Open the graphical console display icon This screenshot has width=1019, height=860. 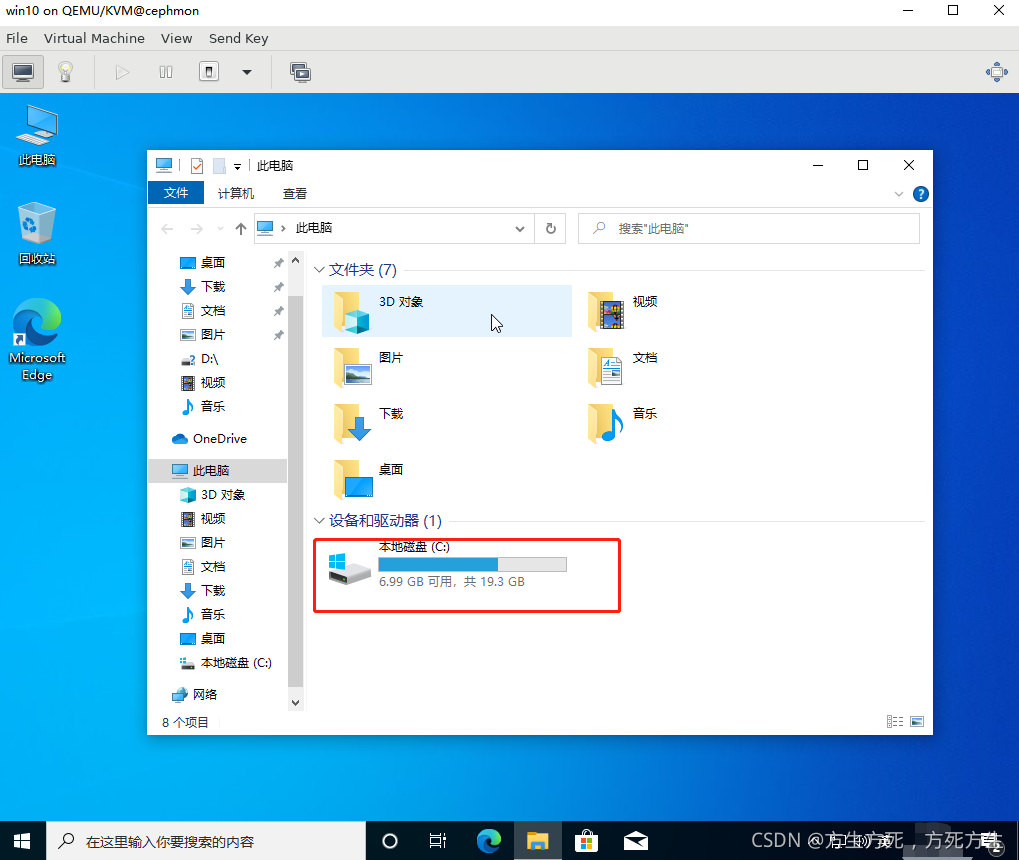(22, 71)
